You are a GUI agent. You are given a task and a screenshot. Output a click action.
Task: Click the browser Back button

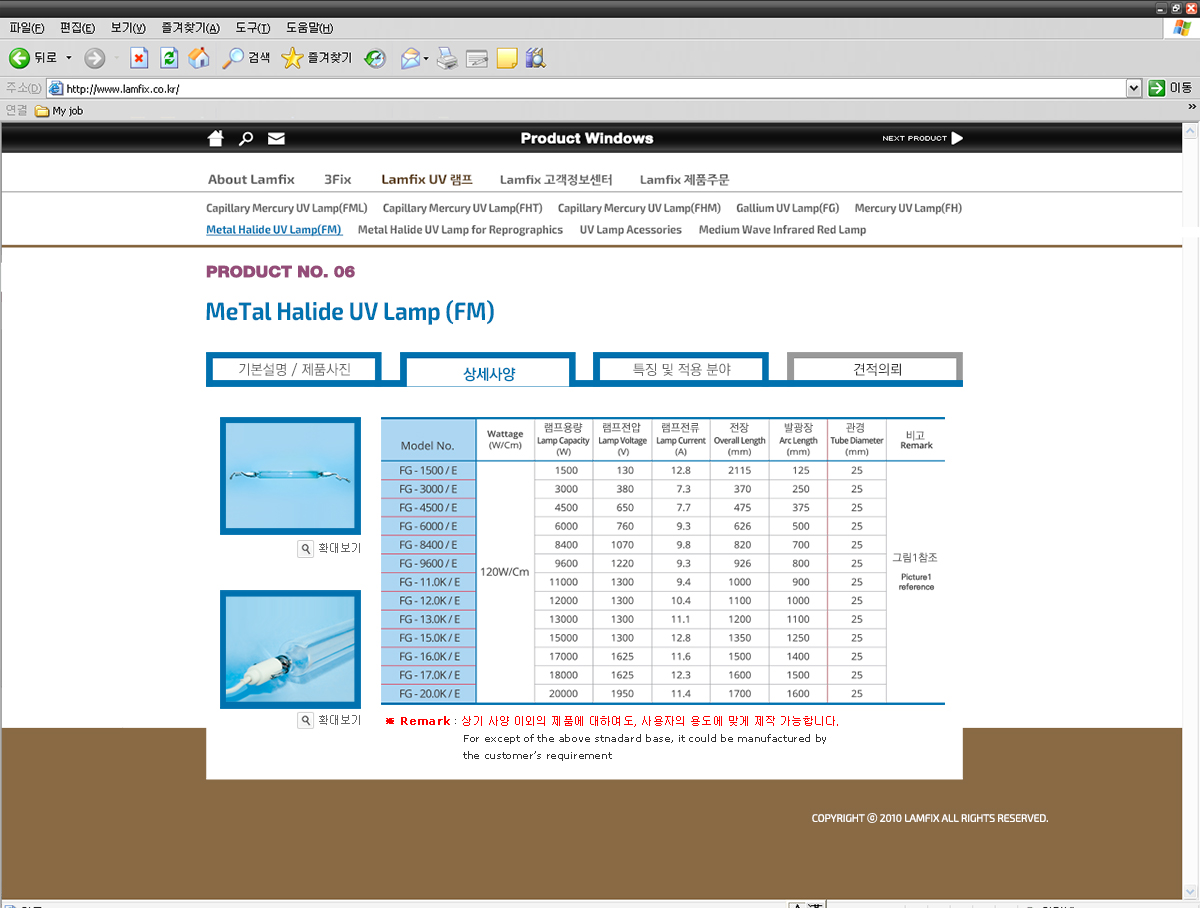[x=33, y=58]
